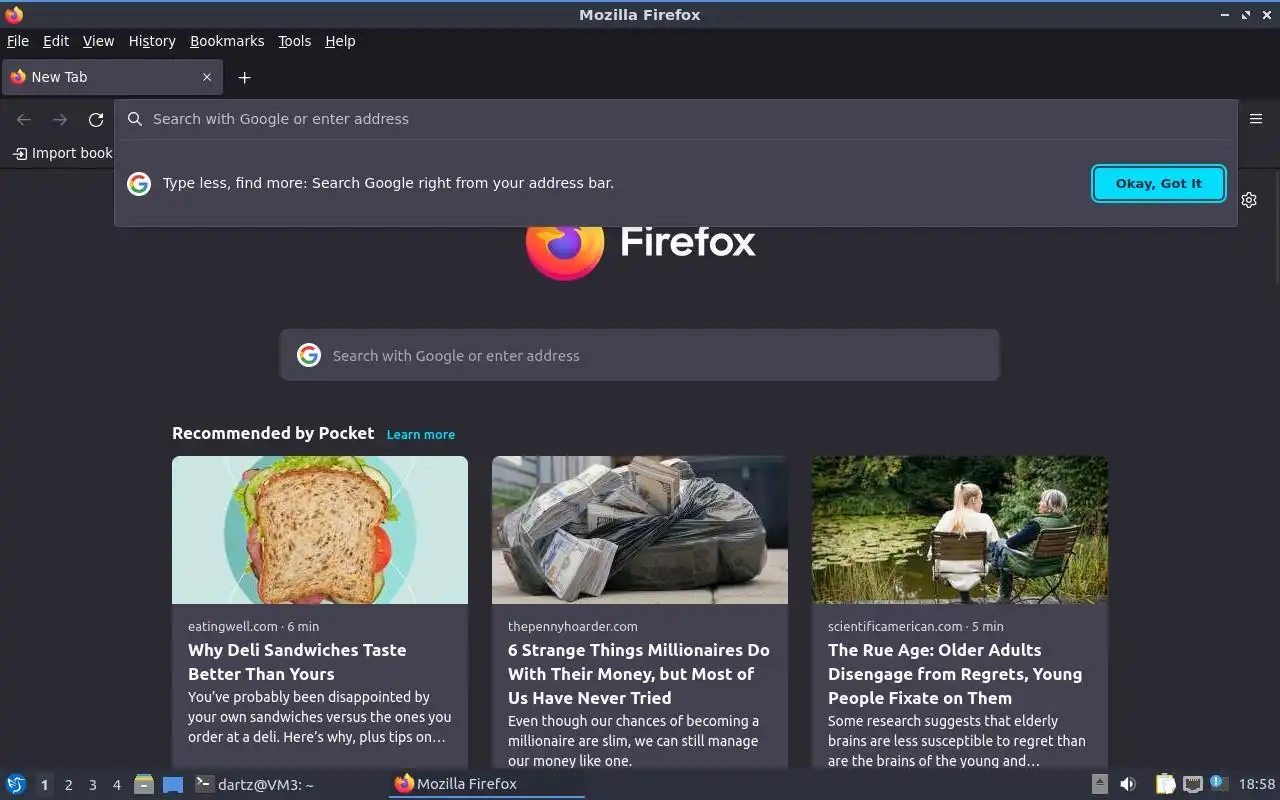Open Why Deli Sandwiches Taste Better headline
The image size is (1280, 800).
point(297,662)
